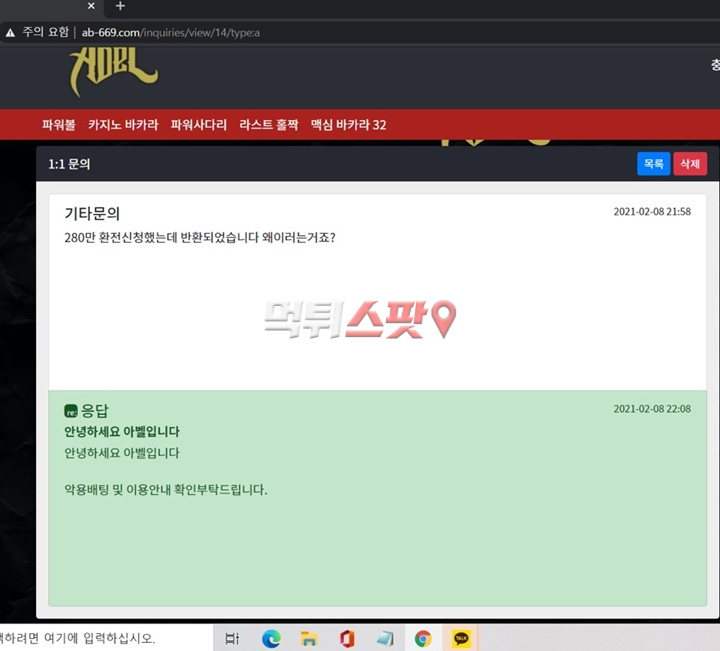The image size is (720, 651).
Task: Select the ab-669.com address bar URL
Action: (x=171, y=33)
